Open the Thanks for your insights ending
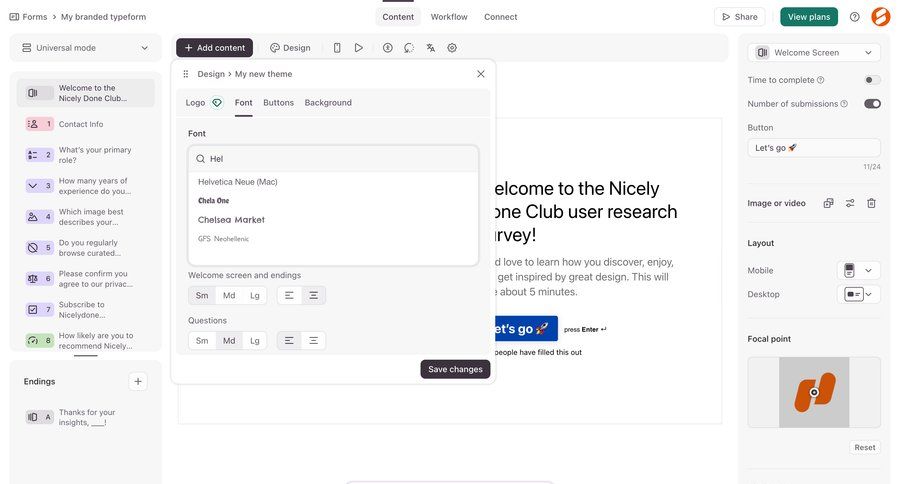The height and width of the screenshot is (484, 900). [86, 417]
